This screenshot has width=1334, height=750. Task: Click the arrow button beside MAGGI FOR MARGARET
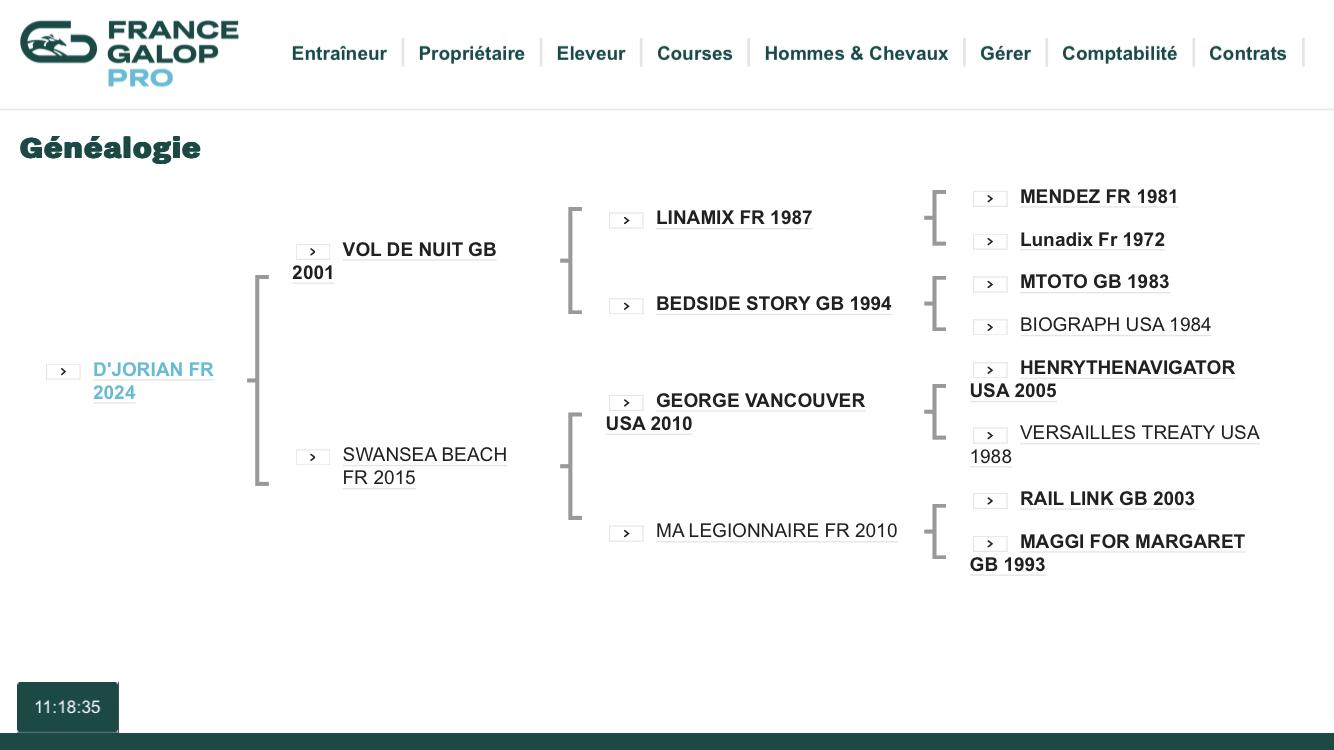(x=990, y=544)
